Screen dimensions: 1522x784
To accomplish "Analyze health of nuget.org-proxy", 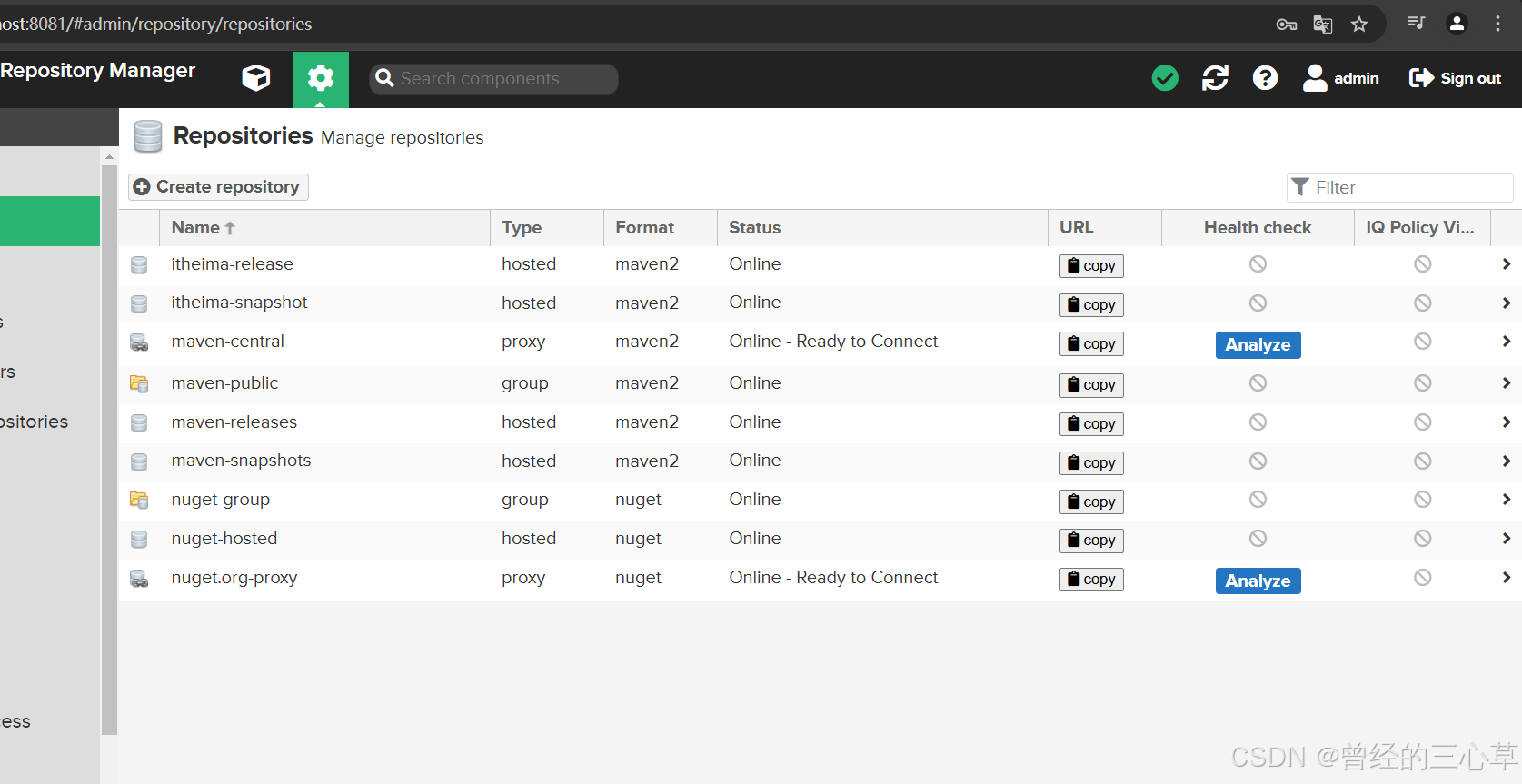I will [1258, 581].
